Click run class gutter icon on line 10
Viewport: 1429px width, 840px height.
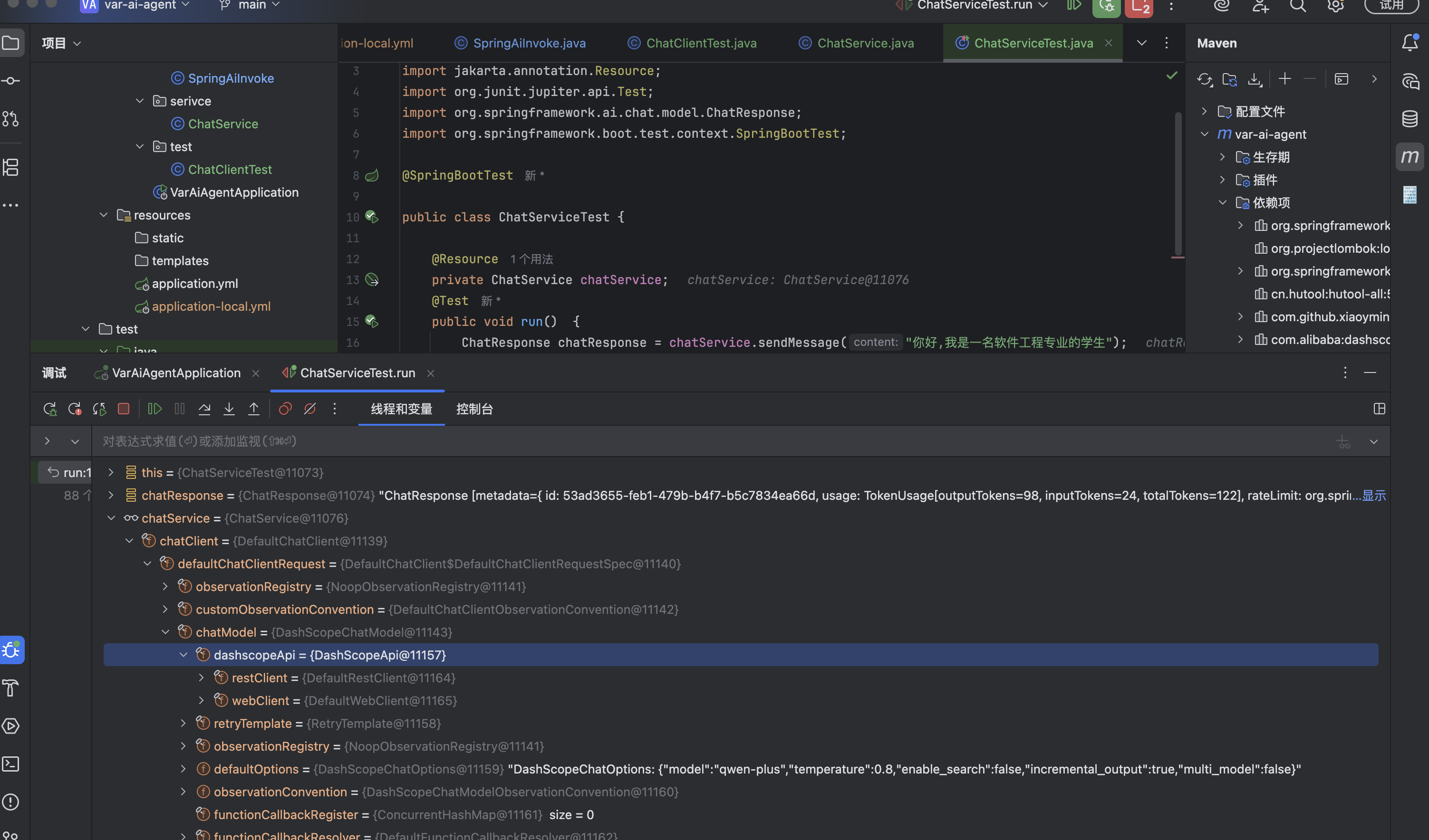tap(372, 217)
